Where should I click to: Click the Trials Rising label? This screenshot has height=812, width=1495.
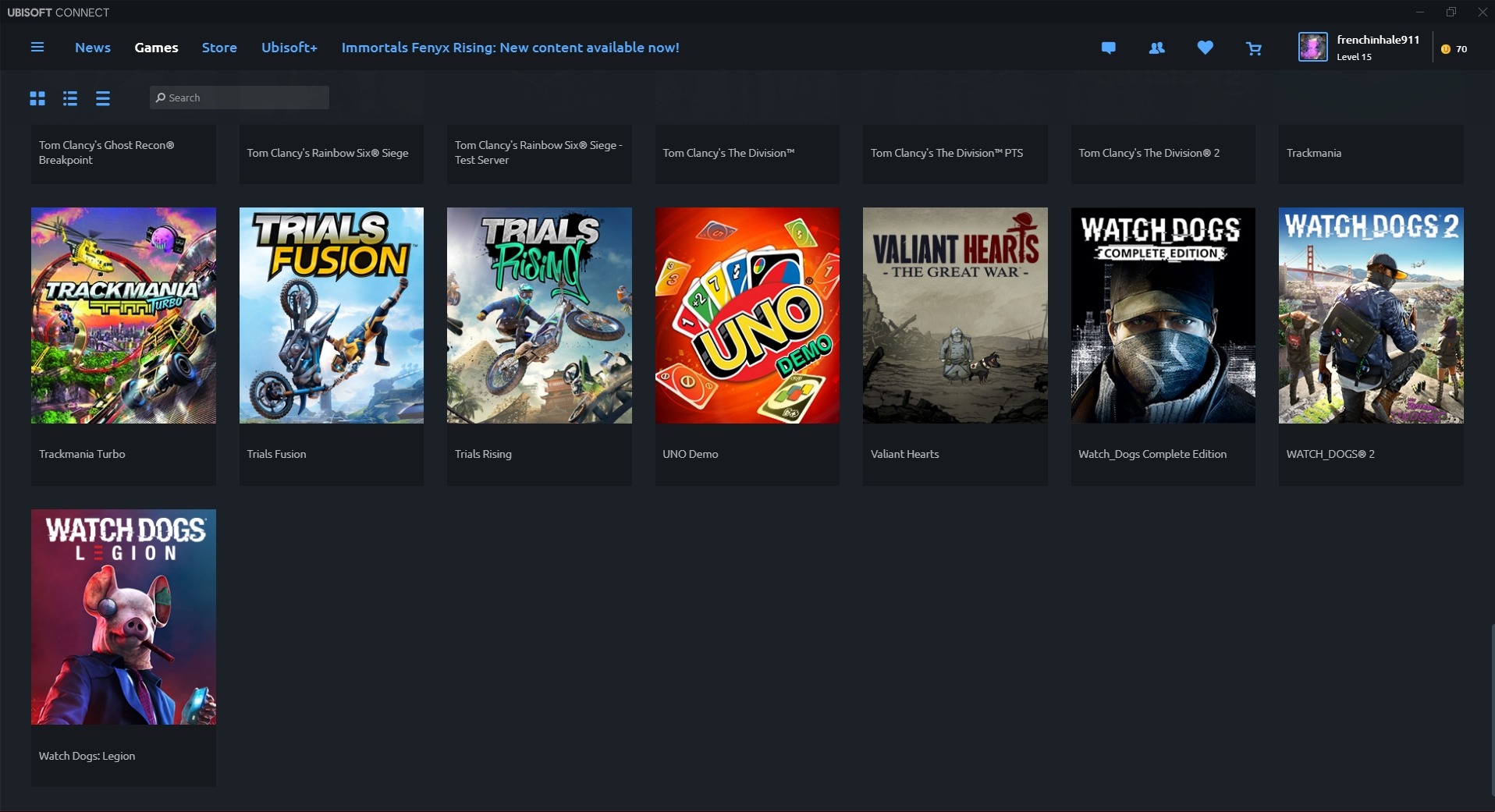tap(483, 454)
